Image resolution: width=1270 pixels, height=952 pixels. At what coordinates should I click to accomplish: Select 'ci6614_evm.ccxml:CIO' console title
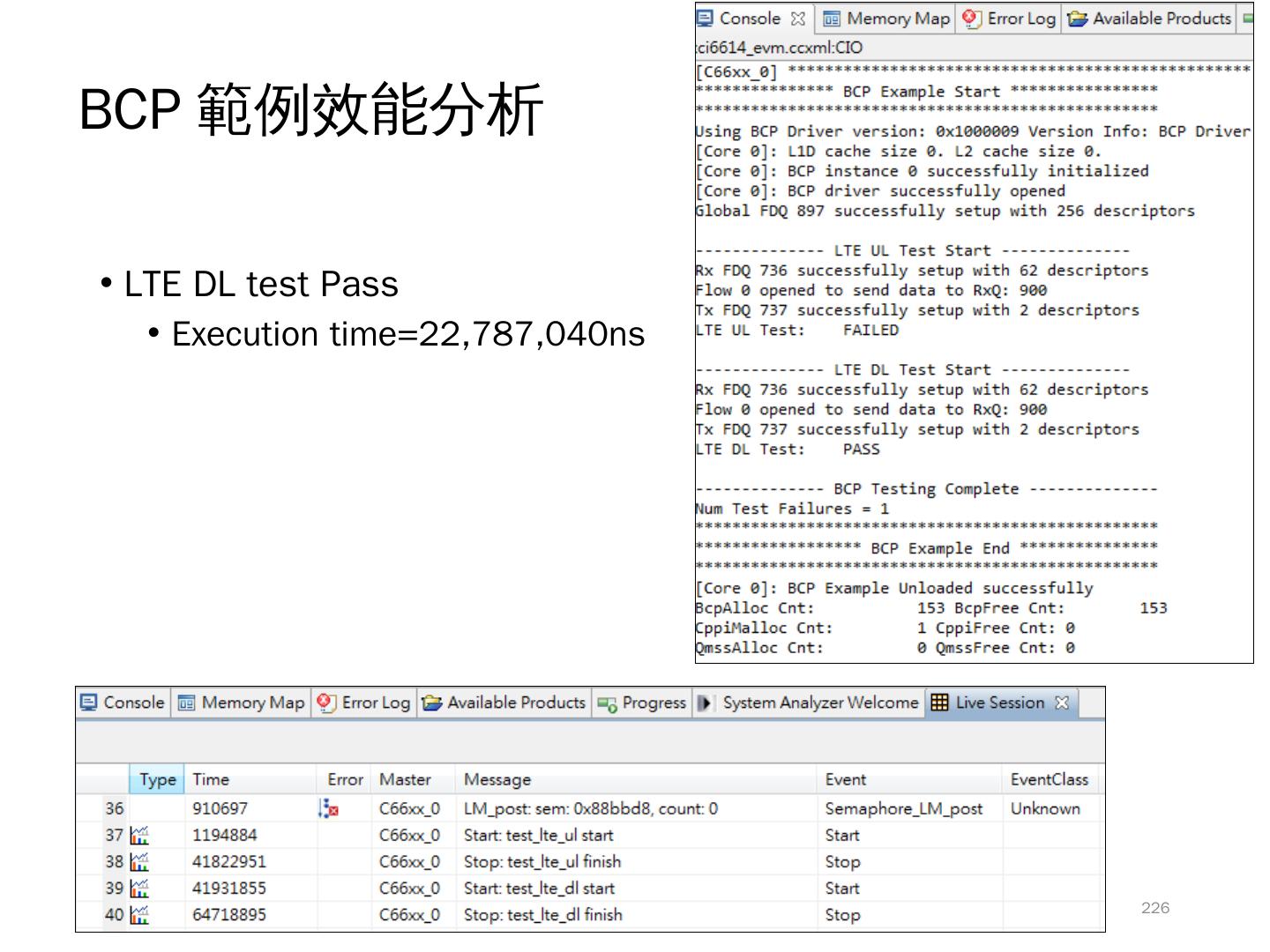pos(780,48)
